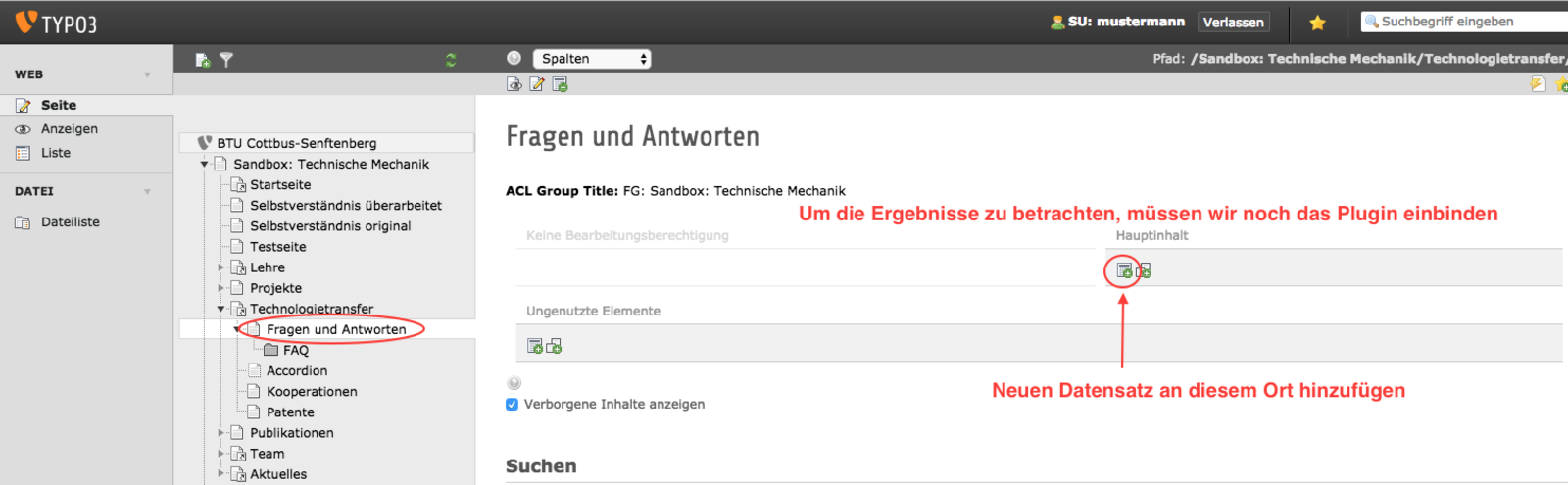Open the Spalten dropdown
The width and height of the screenshot is (1568, 485).
tap(592, 59)
